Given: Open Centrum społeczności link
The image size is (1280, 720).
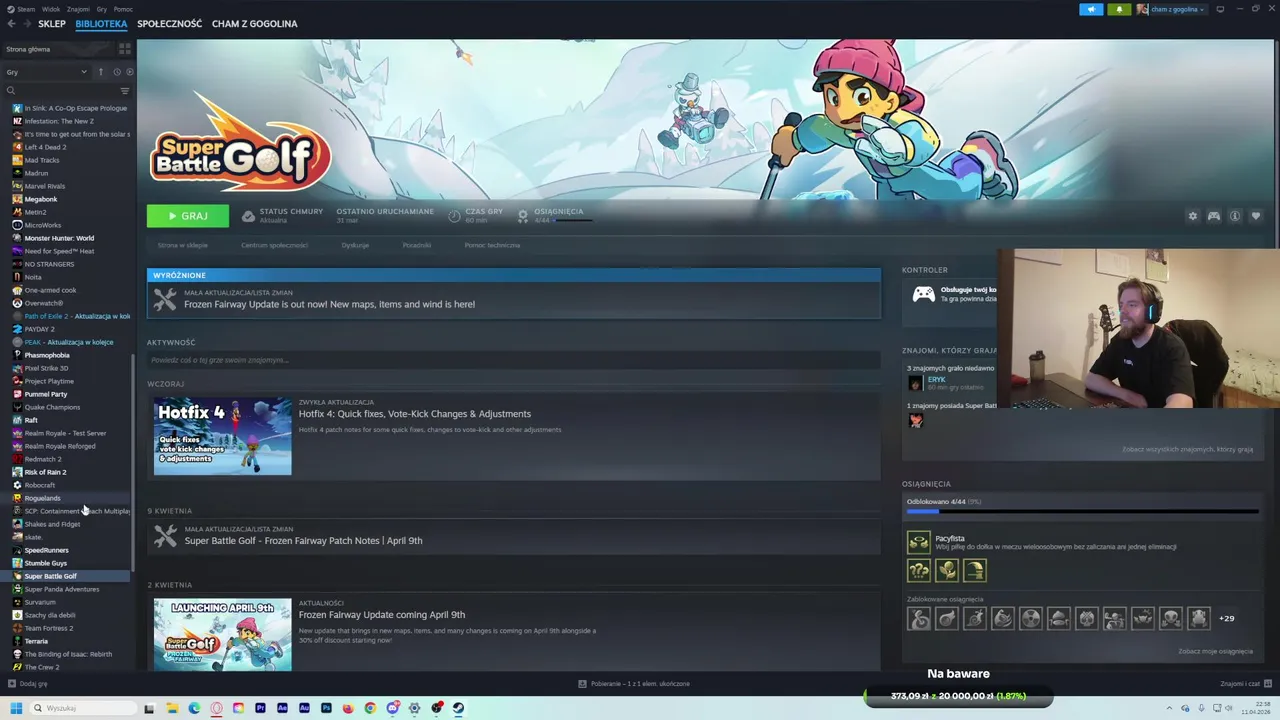Looking at the screenshot, I should tap(274, 245).
